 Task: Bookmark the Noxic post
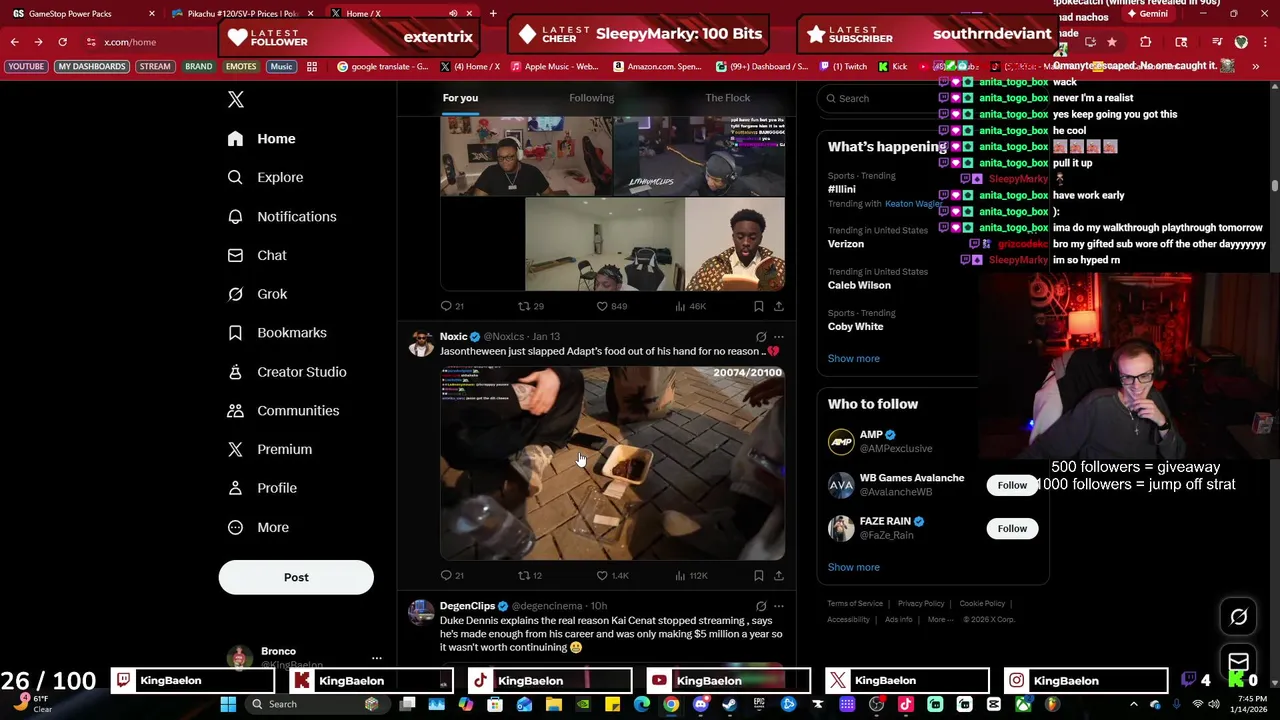coord(759,576)
